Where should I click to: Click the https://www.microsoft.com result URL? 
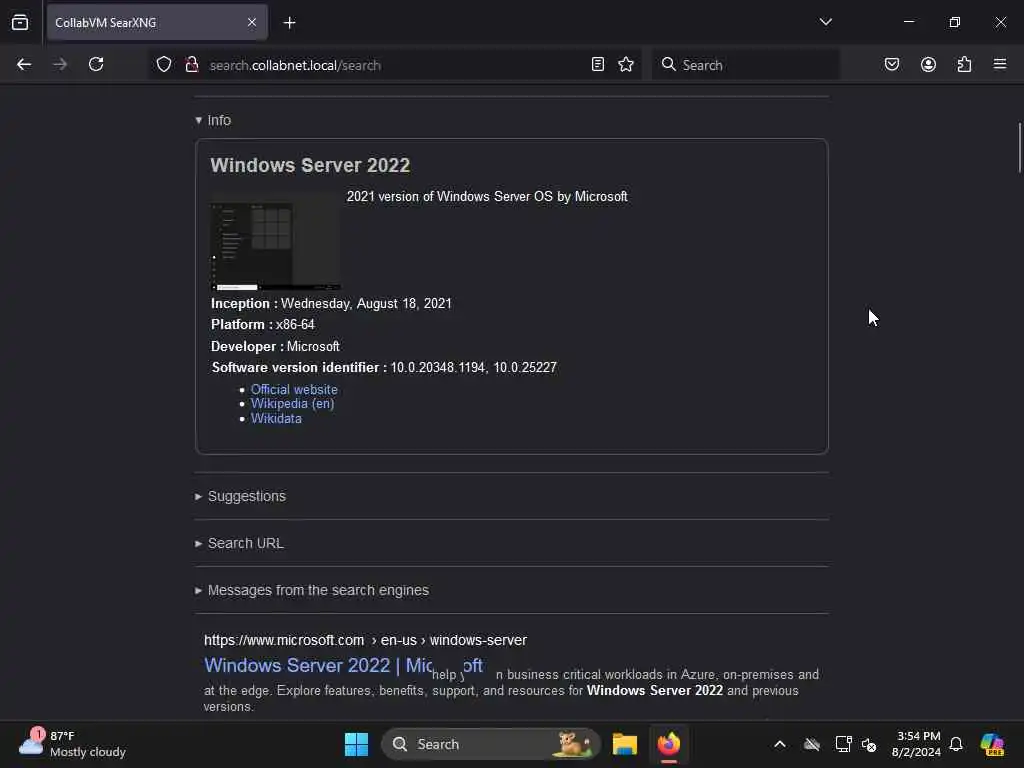(x=365, y=640)
